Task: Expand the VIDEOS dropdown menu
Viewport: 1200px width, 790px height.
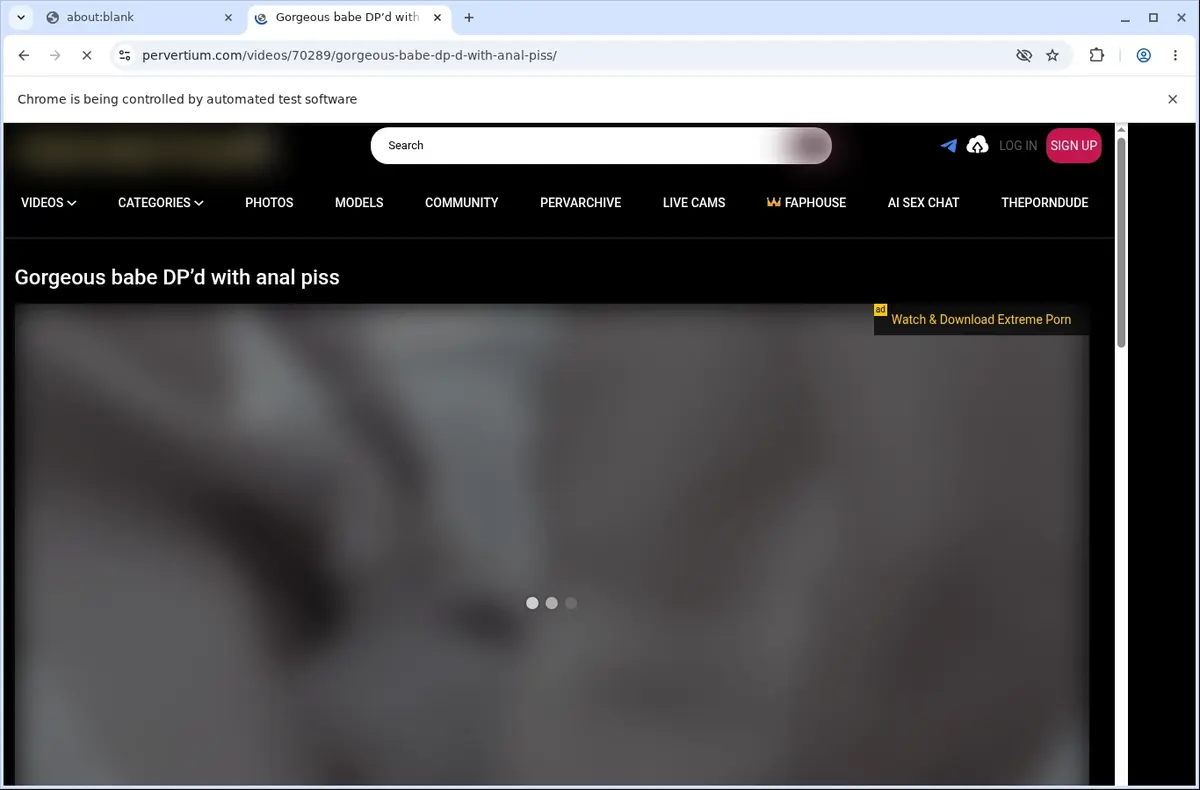Action: point(49,202)
